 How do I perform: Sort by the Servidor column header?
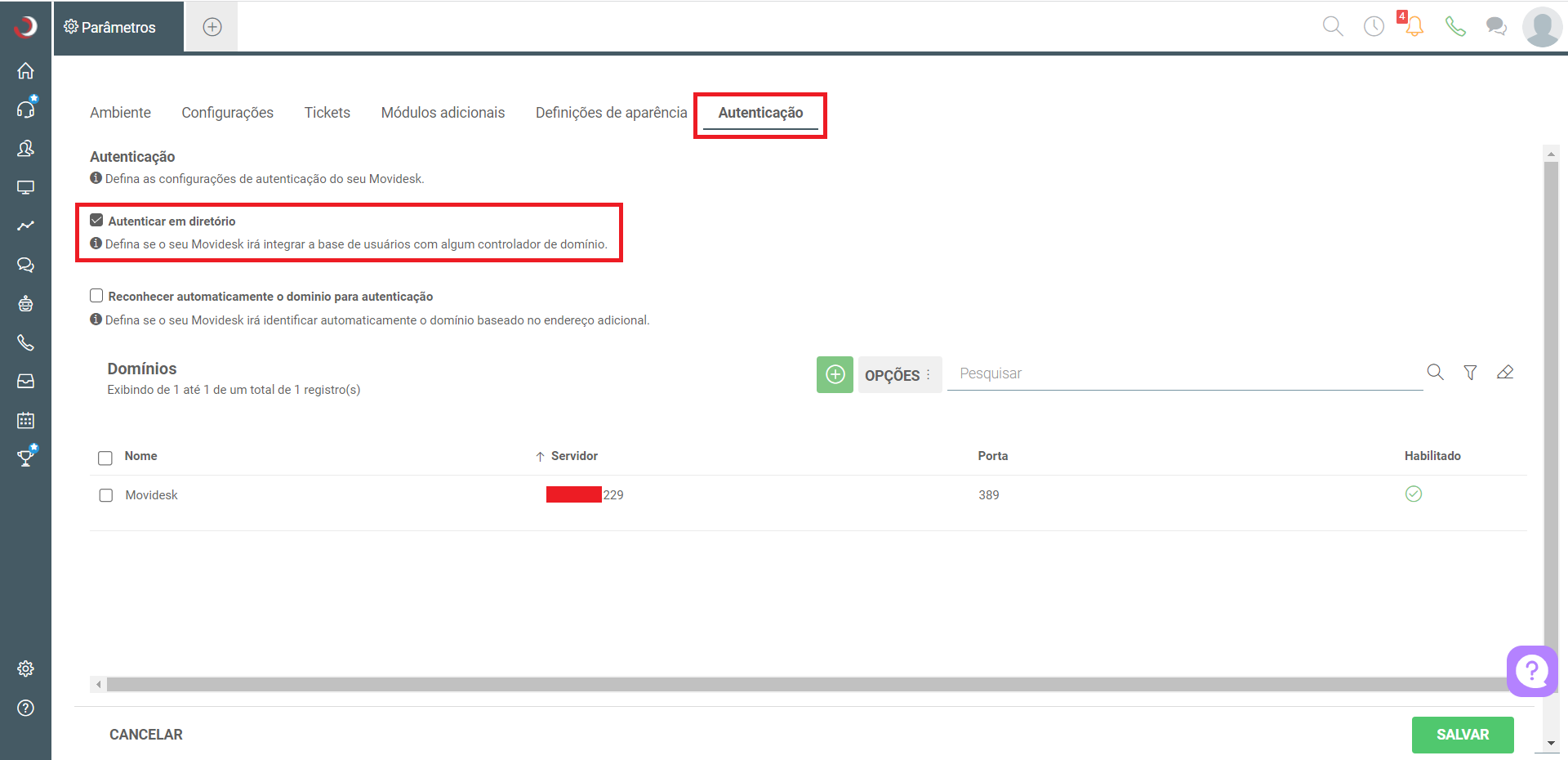[574, 456]
